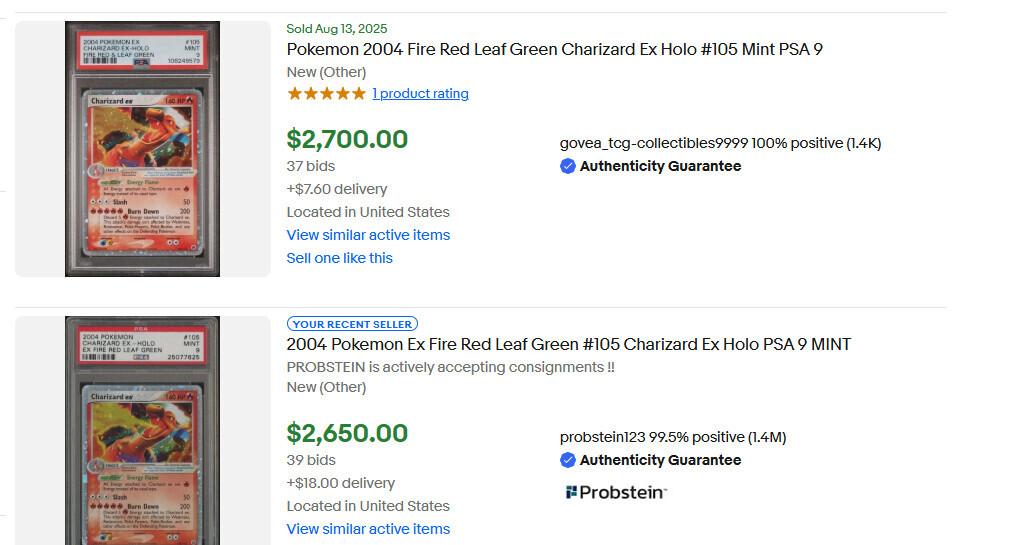Click Sell one like this link
This screenshot has height=545, width=1010.
click(339, 258)
